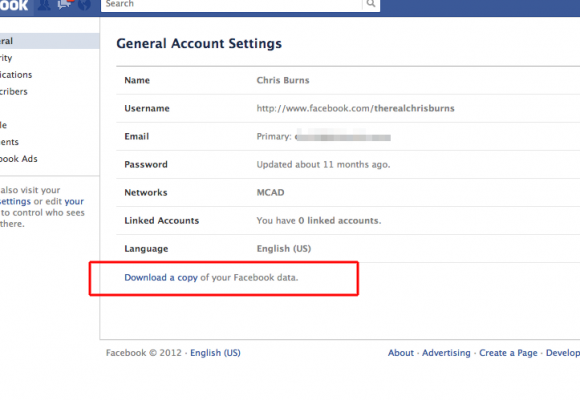Click the Facebook logo in header
580x400 pixels.
14,5
